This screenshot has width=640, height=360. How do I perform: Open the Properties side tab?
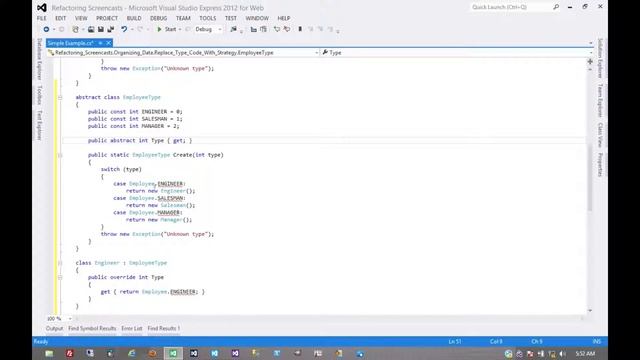600,164
